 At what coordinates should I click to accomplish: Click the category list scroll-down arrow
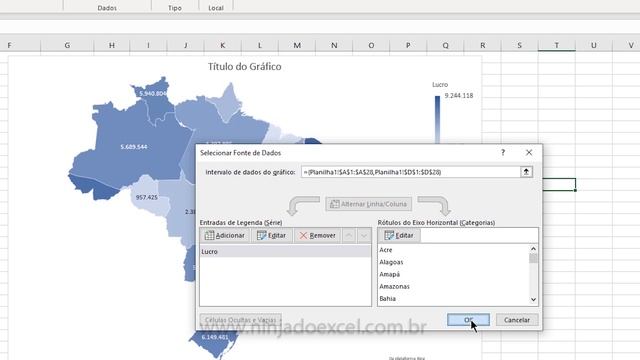tap(533, 300)
